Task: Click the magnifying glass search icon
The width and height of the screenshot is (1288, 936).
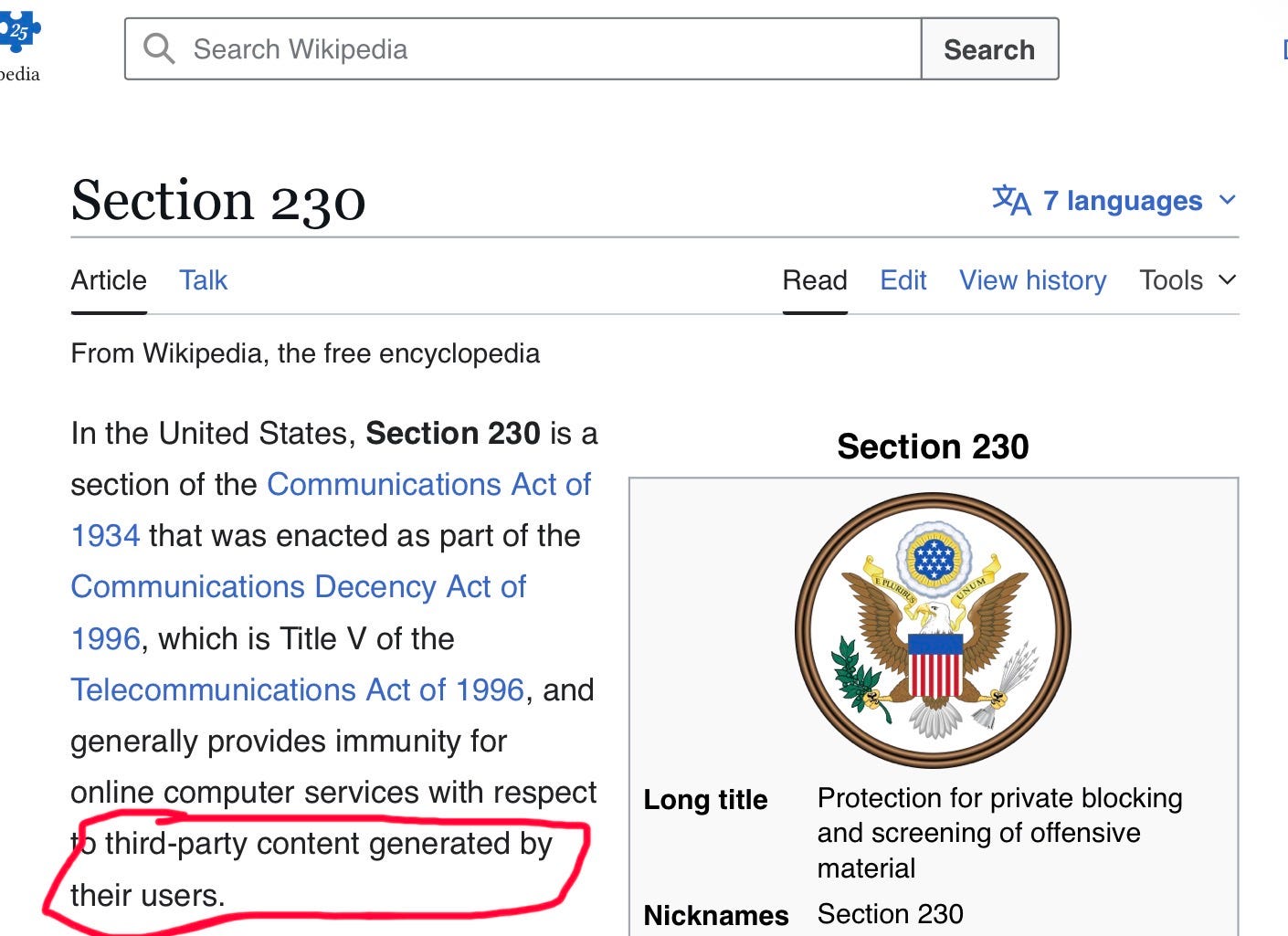Action: [x=159, y=48]
